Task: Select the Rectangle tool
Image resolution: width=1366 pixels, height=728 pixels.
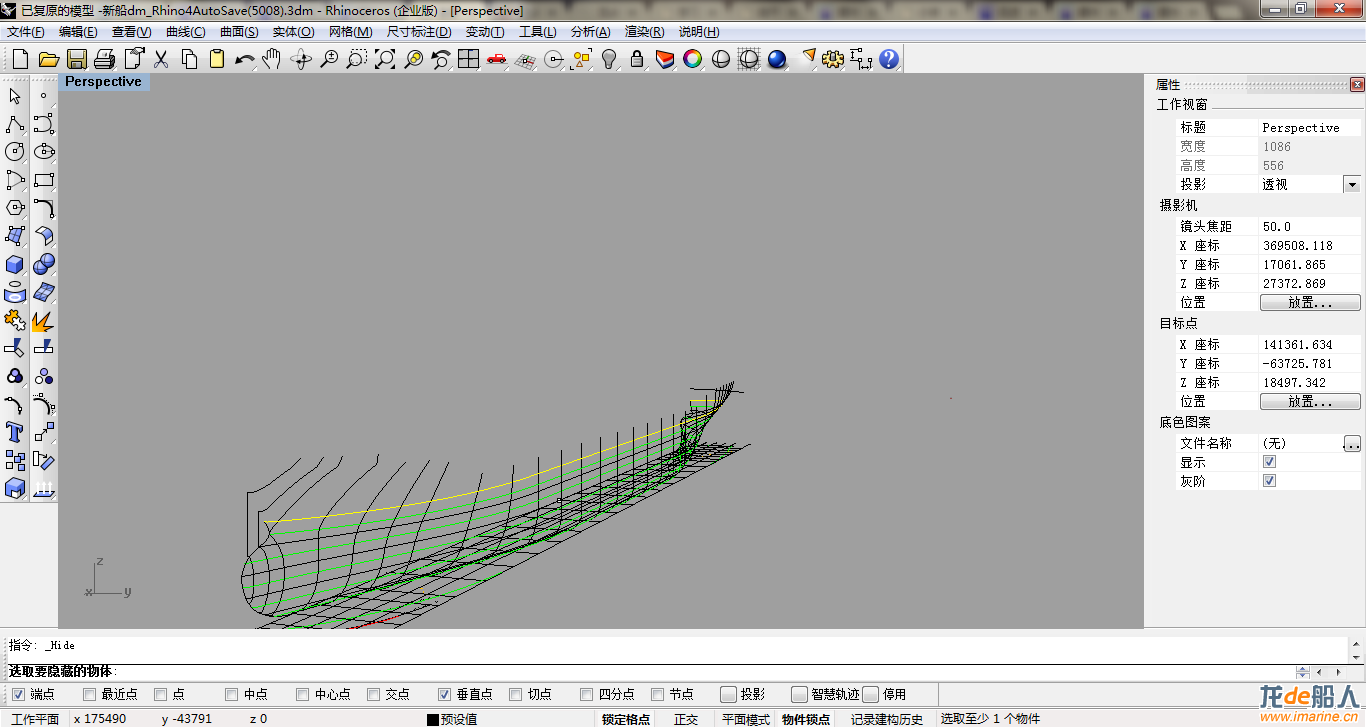Action: click(x=44, y=180)
